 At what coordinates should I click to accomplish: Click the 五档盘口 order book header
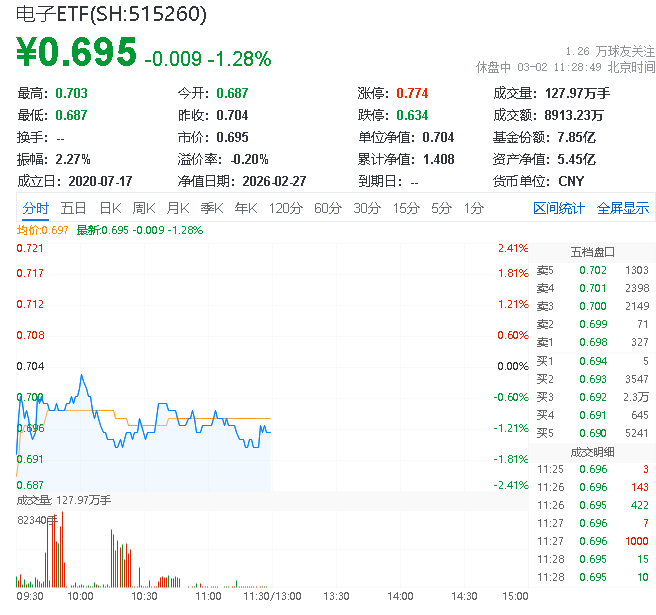click(x=592, y=252)
